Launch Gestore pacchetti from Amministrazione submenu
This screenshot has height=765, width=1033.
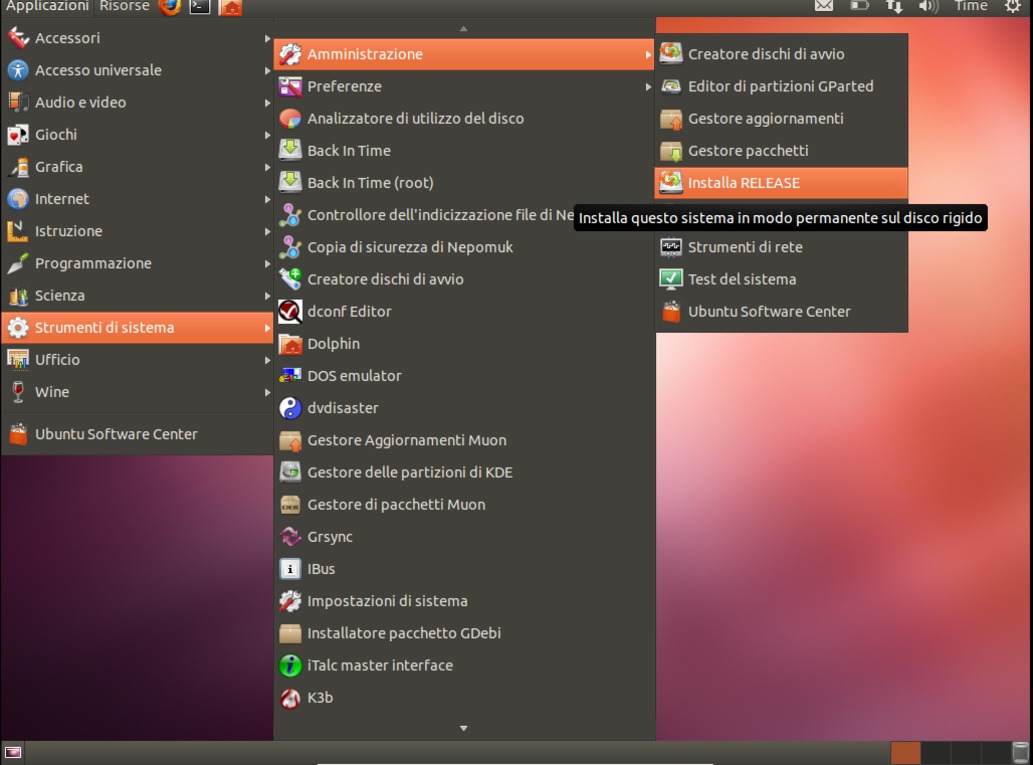(781, 151)
